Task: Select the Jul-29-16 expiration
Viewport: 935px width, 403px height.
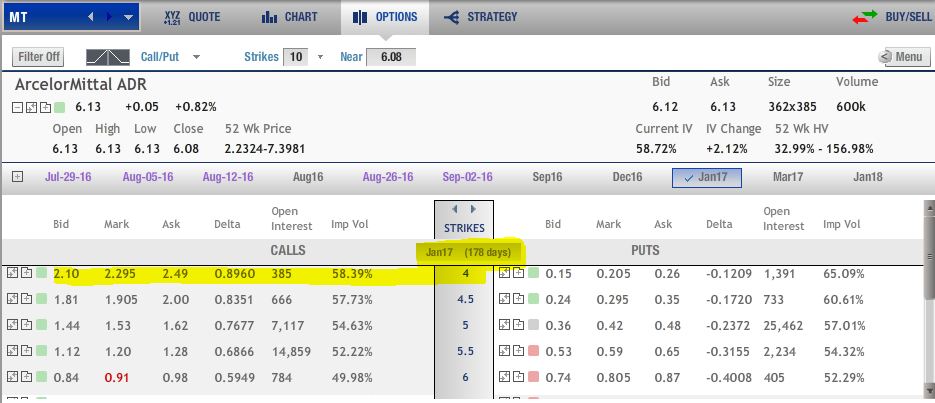Action: (68, 177)
